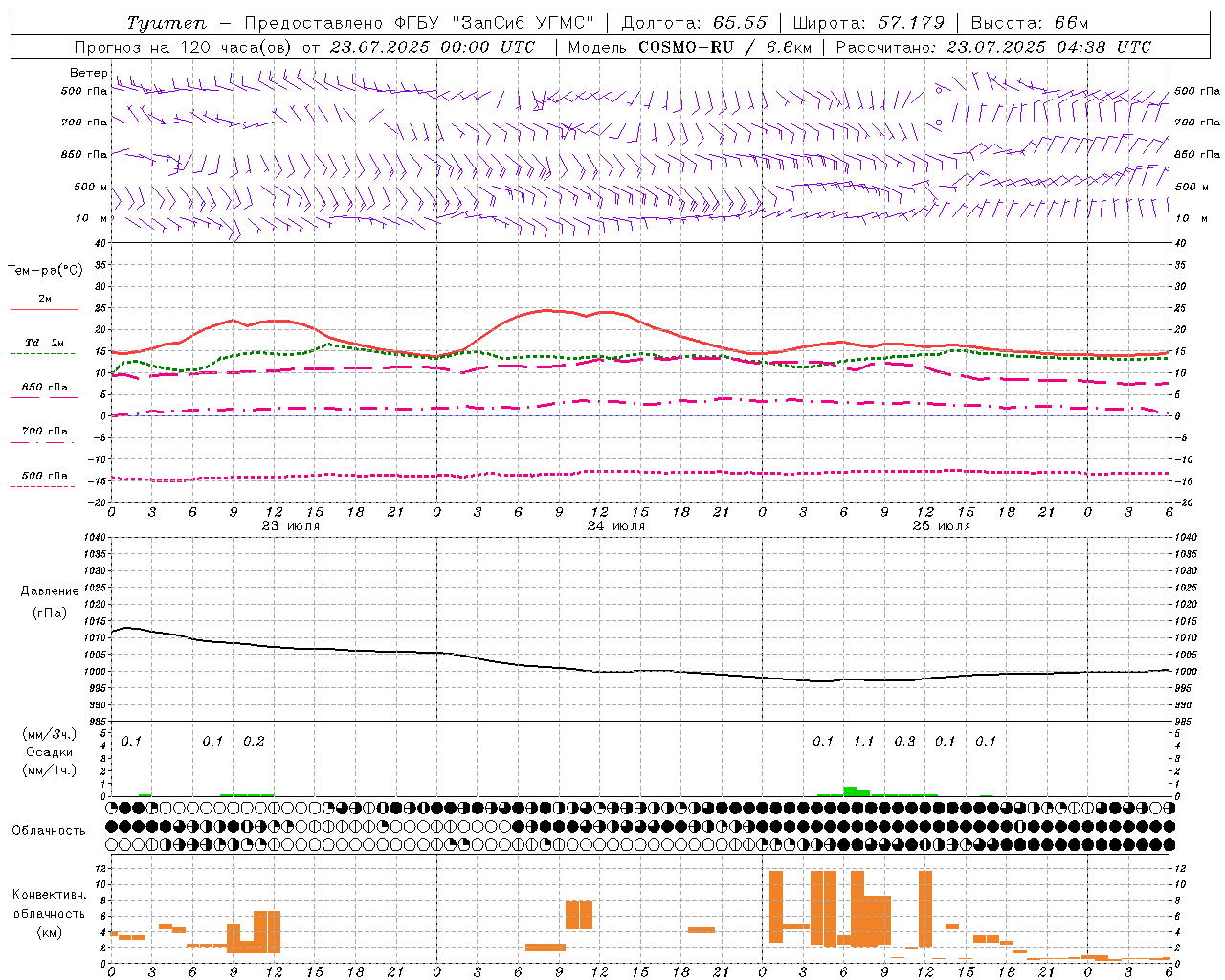Click the Облачность panel label

tap(49, 831)
